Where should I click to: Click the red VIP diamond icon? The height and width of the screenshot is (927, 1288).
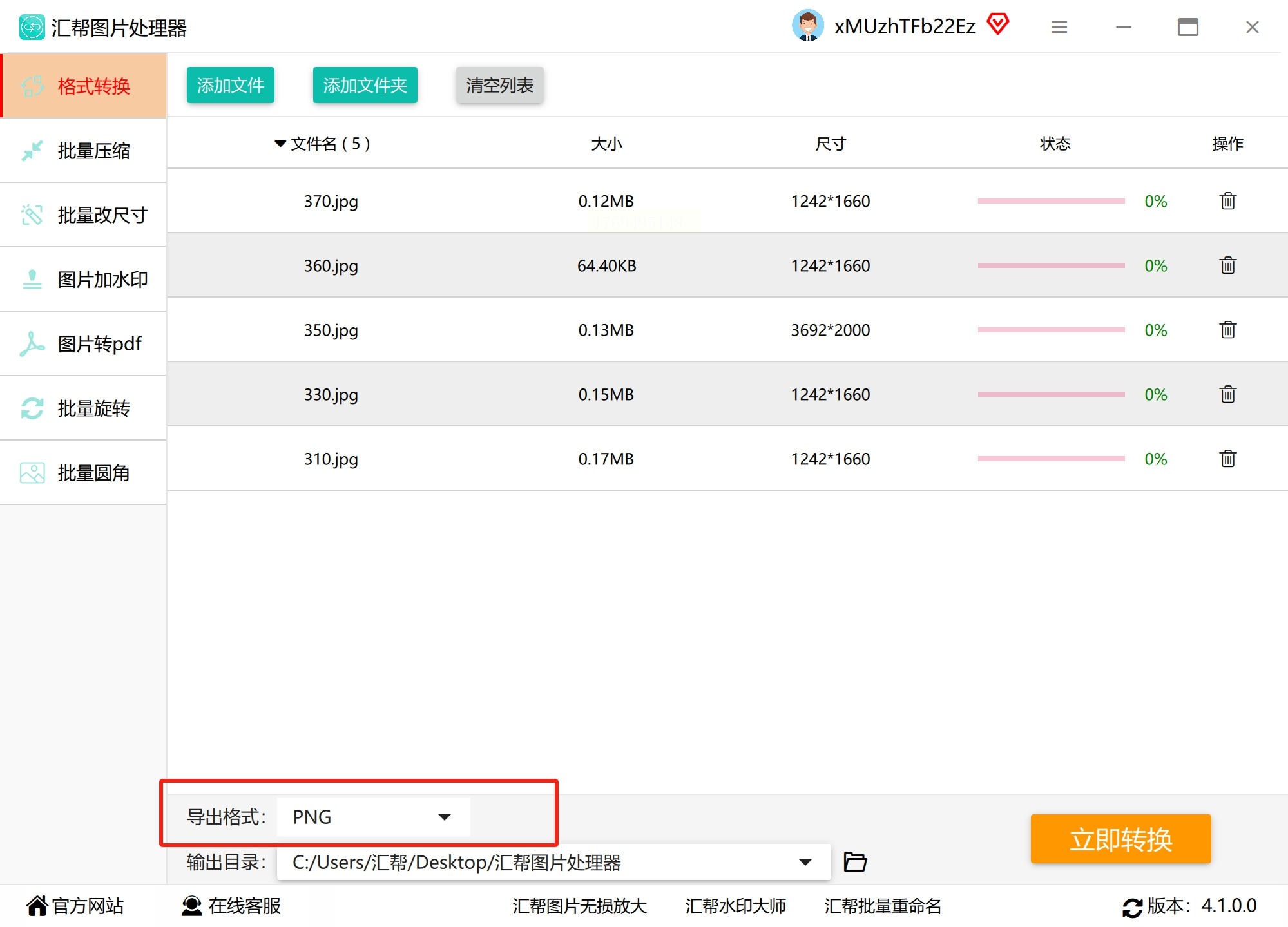(x=998, y=24)
